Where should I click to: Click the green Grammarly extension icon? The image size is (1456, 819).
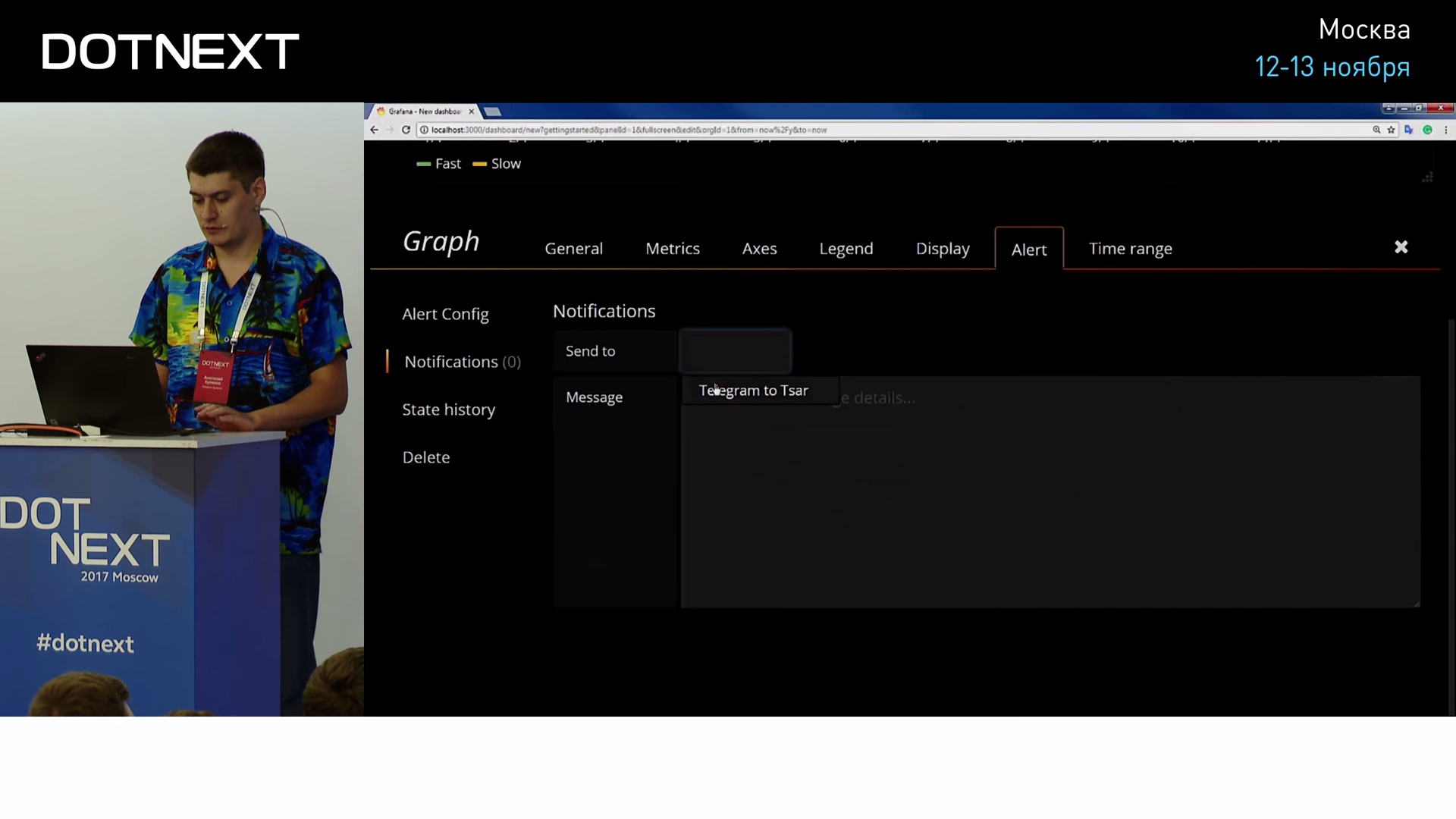pyautogui.click(x=1427, y=130)
